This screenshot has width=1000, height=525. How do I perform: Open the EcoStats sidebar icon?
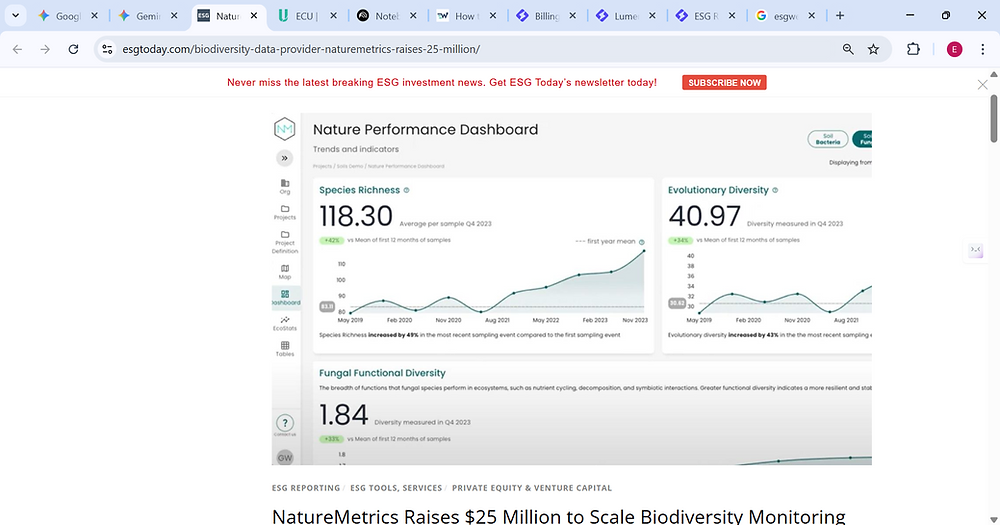point(284,323)
